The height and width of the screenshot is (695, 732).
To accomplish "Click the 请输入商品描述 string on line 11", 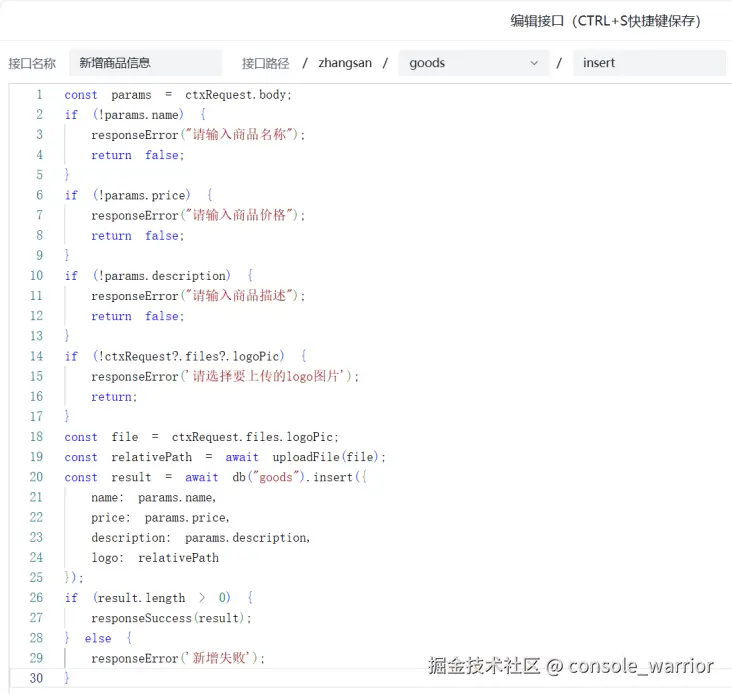I will click(239, 296).
